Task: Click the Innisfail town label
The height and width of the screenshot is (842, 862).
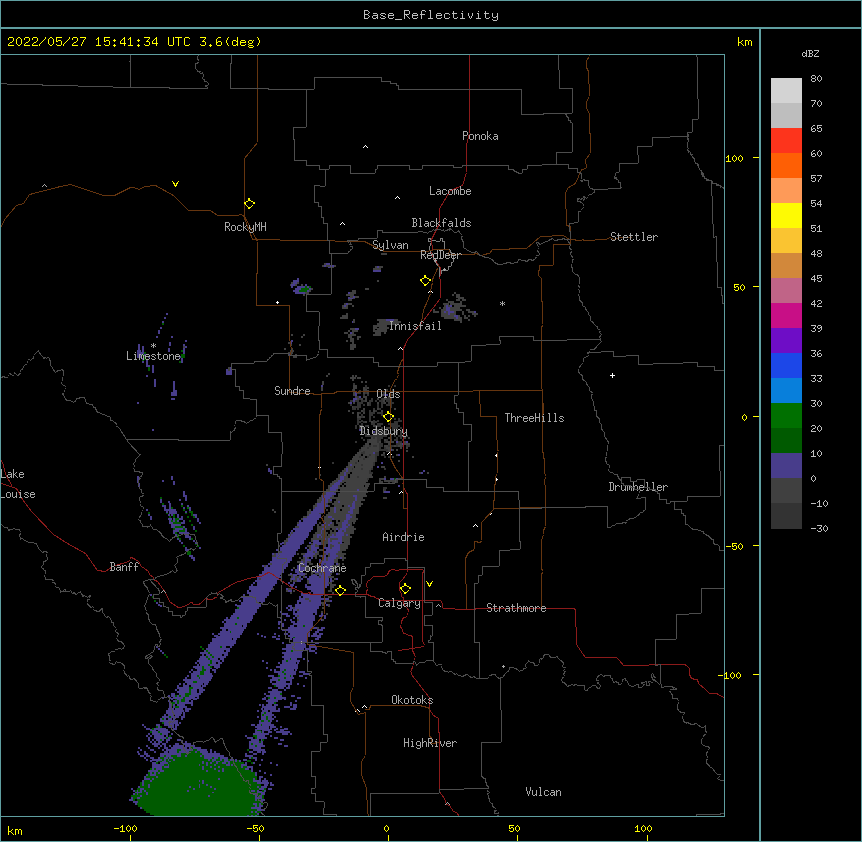Action: 415,326
